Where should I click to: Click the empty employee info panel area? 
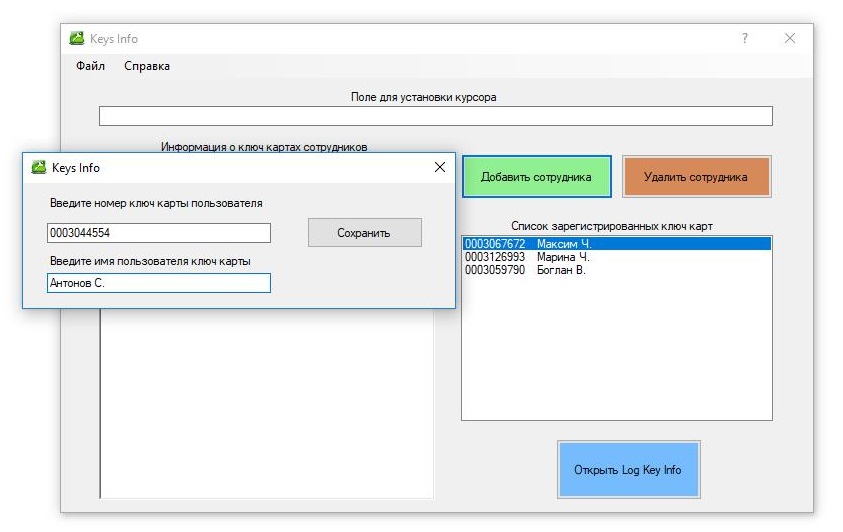[x=267, y=403]
